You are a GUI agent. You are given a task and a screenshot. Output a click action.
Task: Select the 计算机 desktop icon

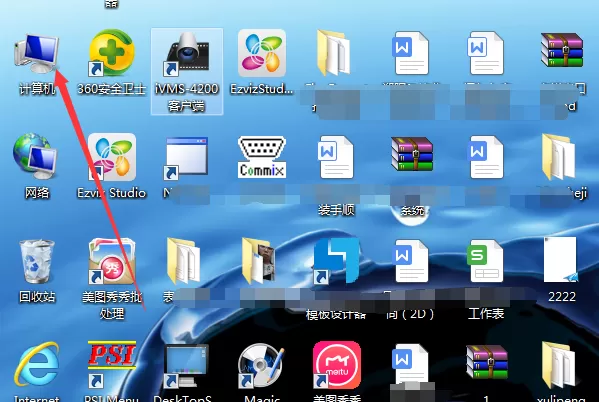[x=37, y=53]
